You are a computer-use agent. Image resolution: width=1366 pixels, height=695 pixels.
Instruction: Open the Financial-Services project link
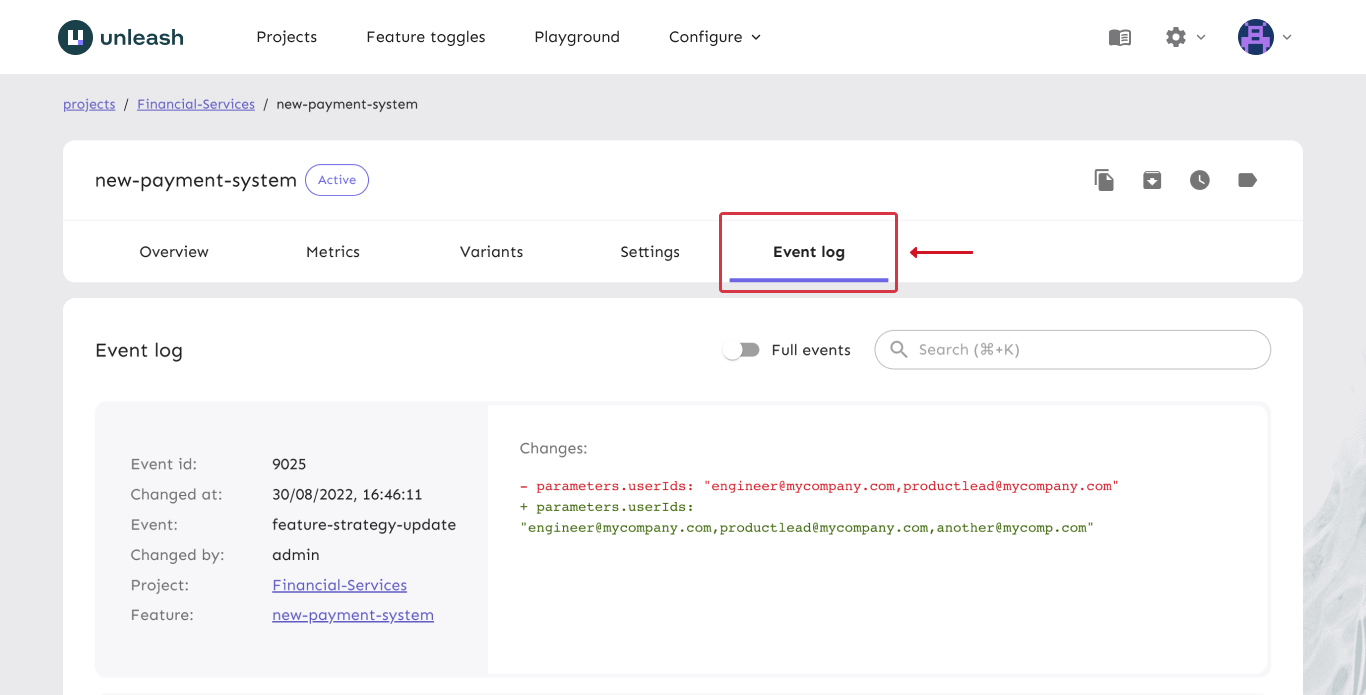339,585
